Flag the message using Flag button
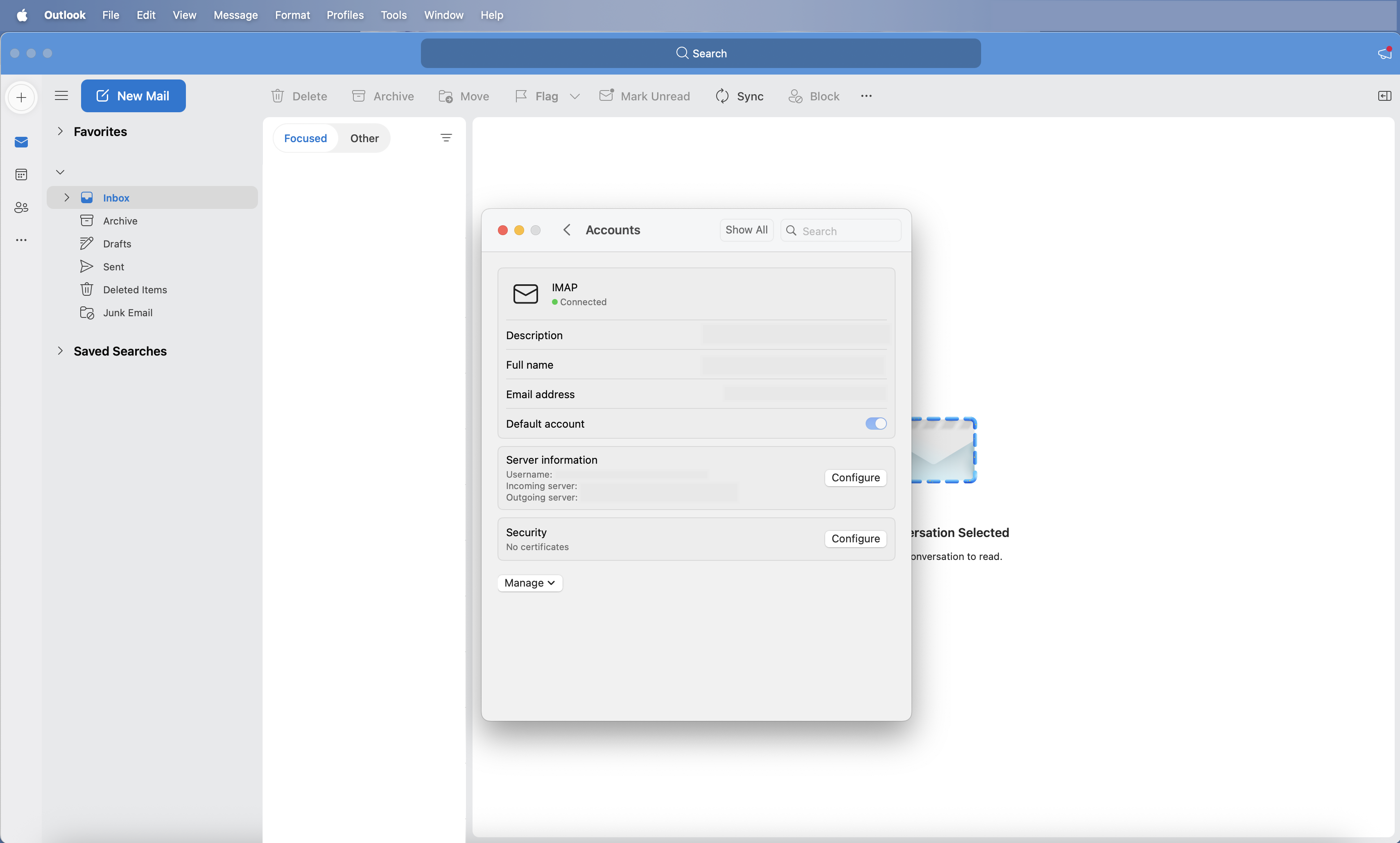Image resolution: width=1400 pixels, height=843 pixels. 536,96
